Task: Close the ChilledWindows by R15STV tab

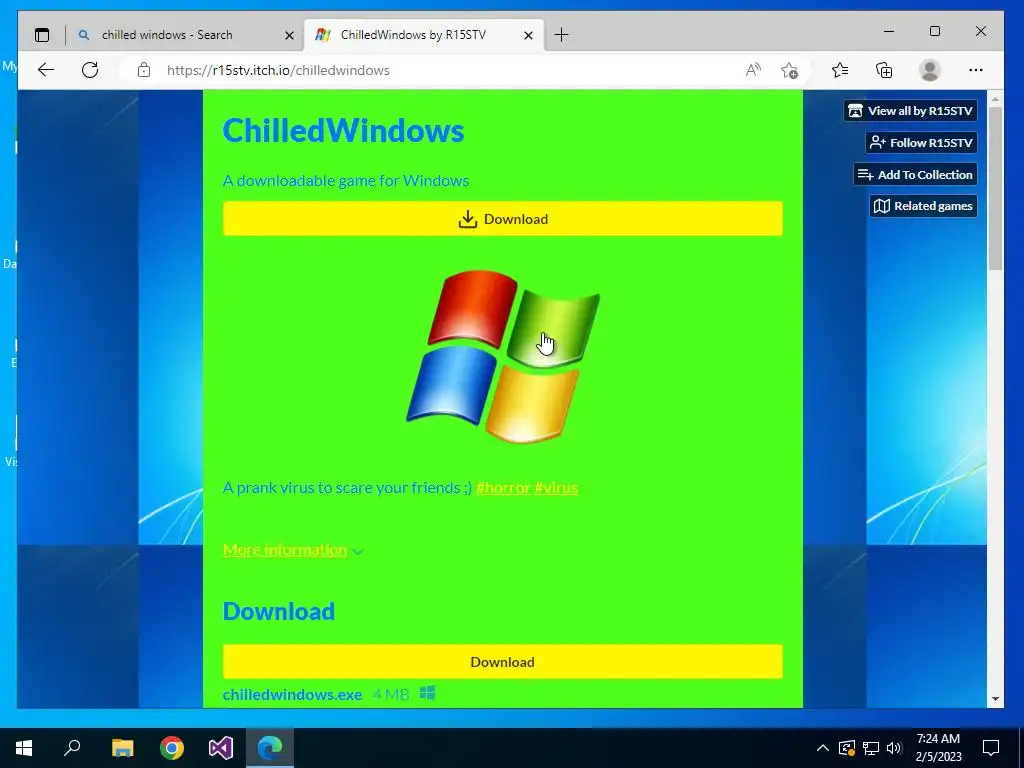Action: (x=528, y=35)
